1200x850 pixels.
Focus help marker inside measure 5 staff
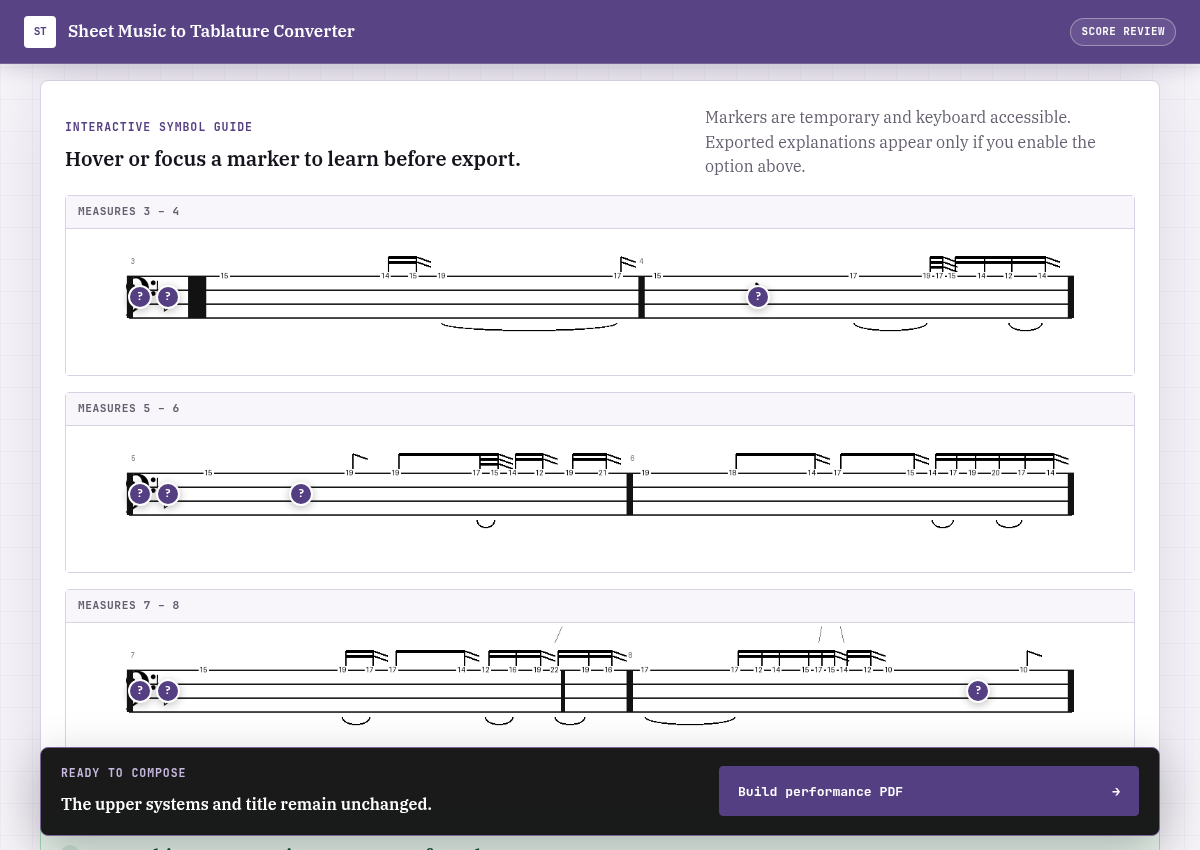tap(301, 494)
